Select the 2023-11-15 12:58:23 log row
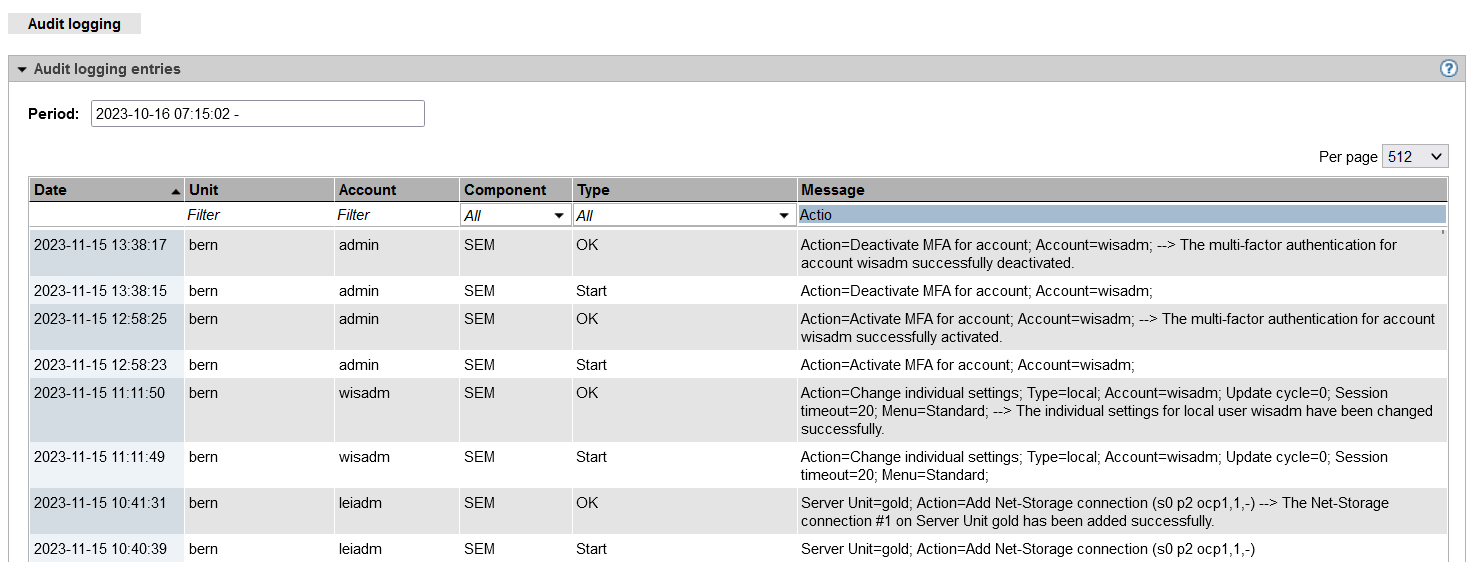The height and width of the screenshot is (562, 1471). tap(100, 365)
